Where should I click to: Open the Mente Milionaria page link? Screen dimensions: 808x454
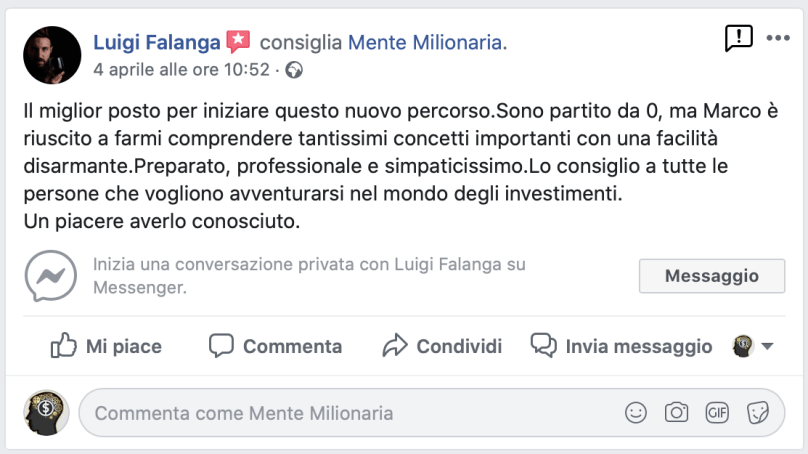tap(426, 42)
